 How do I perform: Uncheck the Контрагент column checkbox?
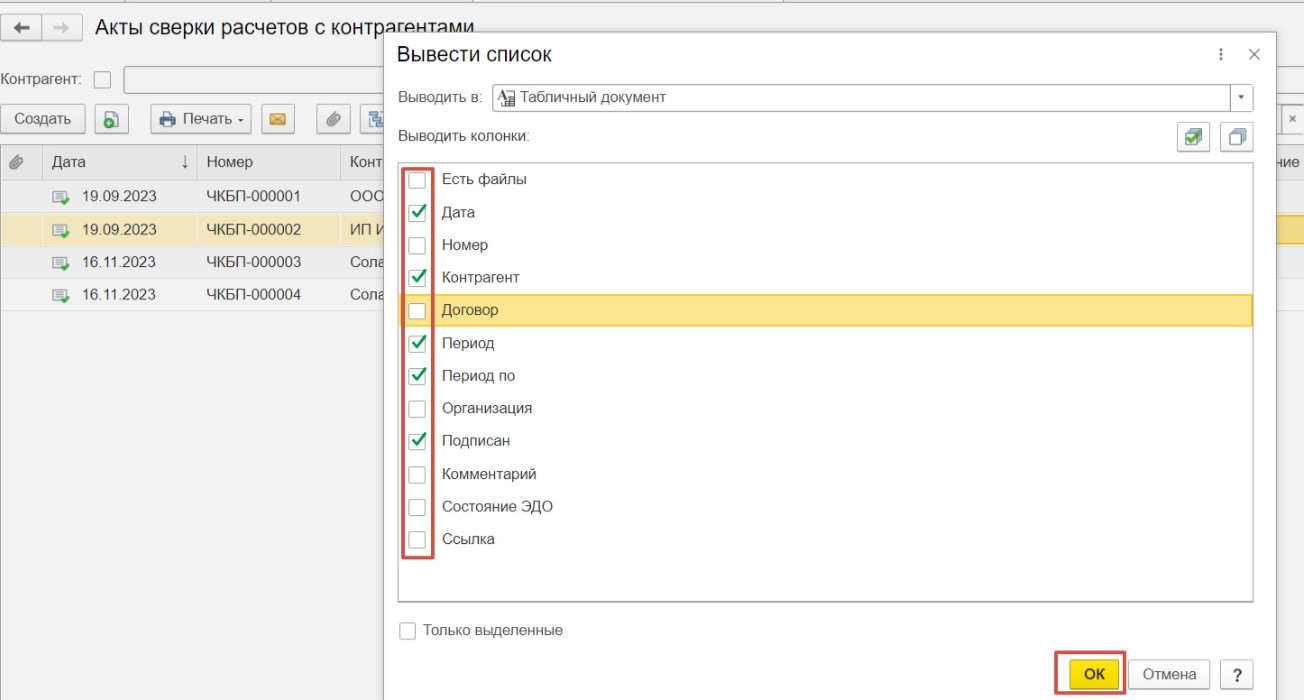point(417,278)
